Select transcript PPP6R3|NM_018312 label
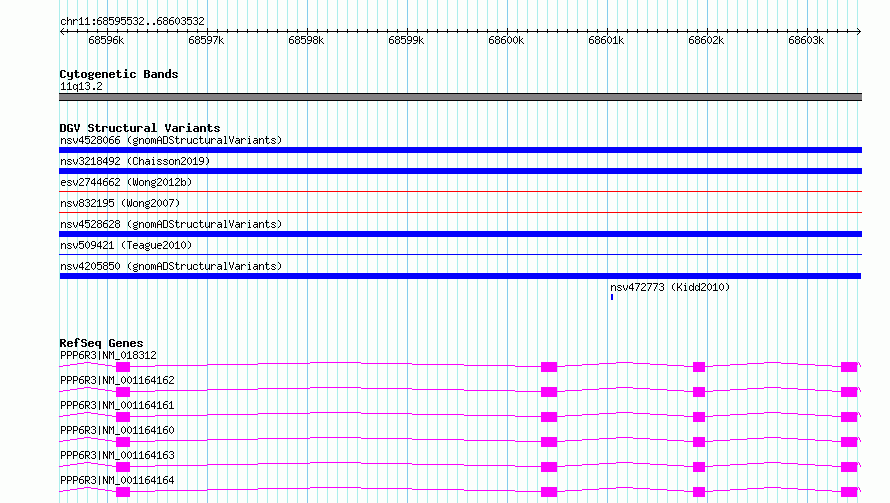The height and width of the screenshot is (503, 890). [108, 355]
